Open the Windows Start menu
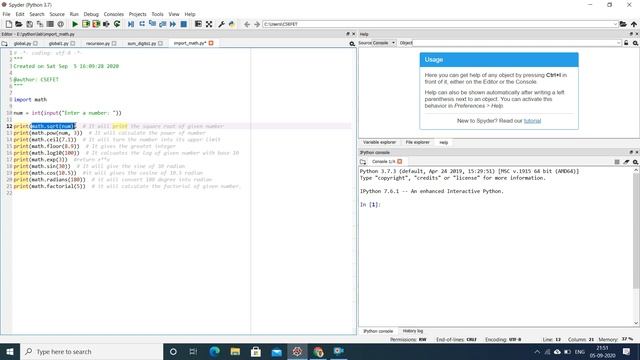 click(10, 352)
